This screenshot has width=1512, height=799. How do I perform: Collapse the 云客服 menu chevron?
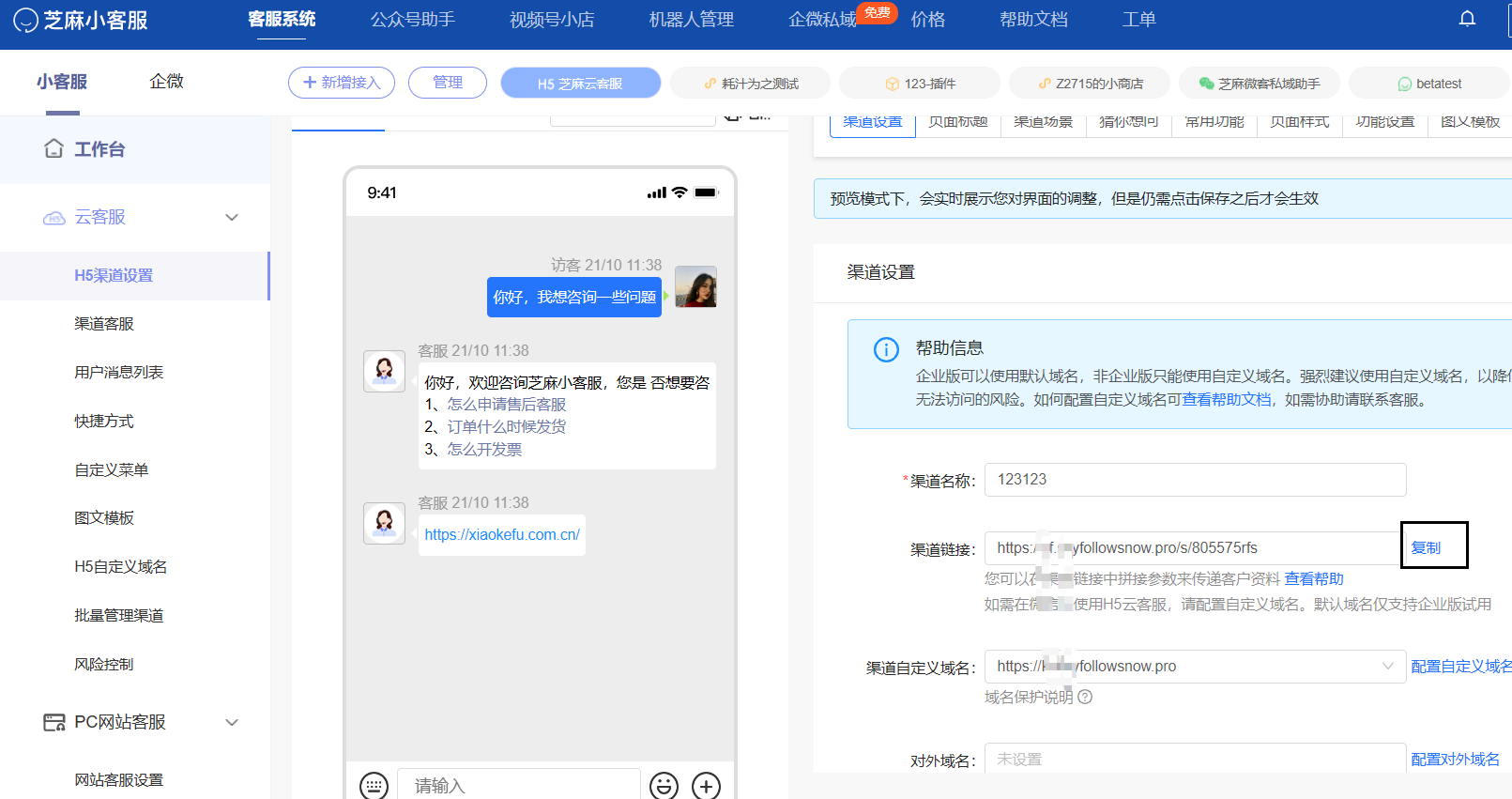[232, 217]
